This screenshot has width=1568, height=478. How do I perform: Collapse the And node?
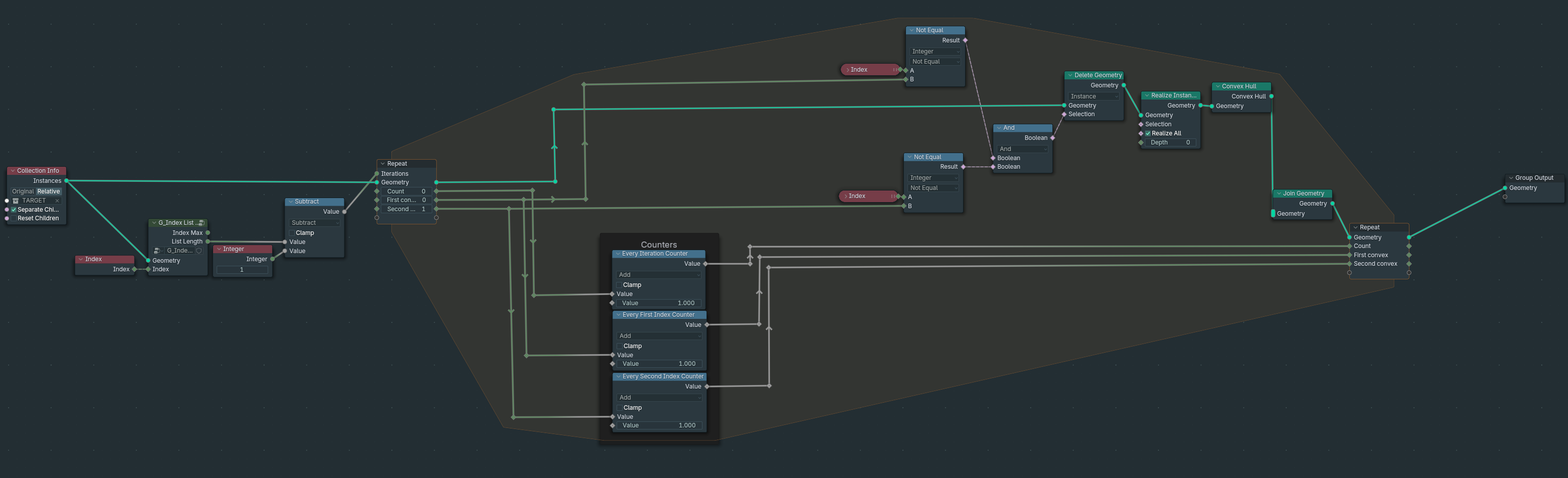(x=998, y=128)
